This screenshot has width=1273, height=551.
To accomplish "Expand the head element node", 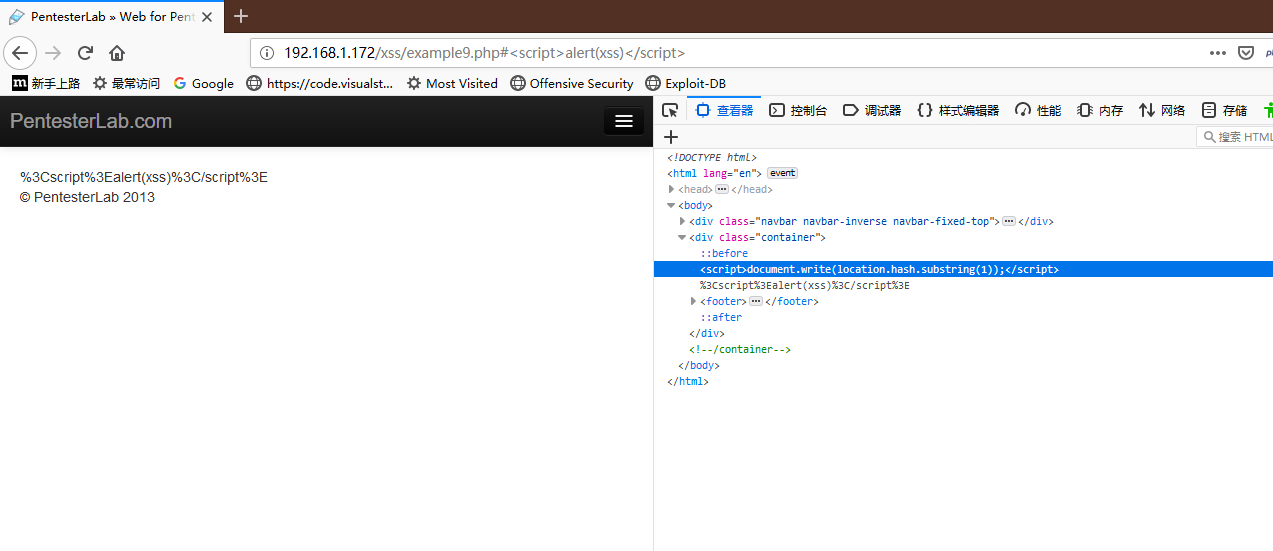I will click(672, 189).
